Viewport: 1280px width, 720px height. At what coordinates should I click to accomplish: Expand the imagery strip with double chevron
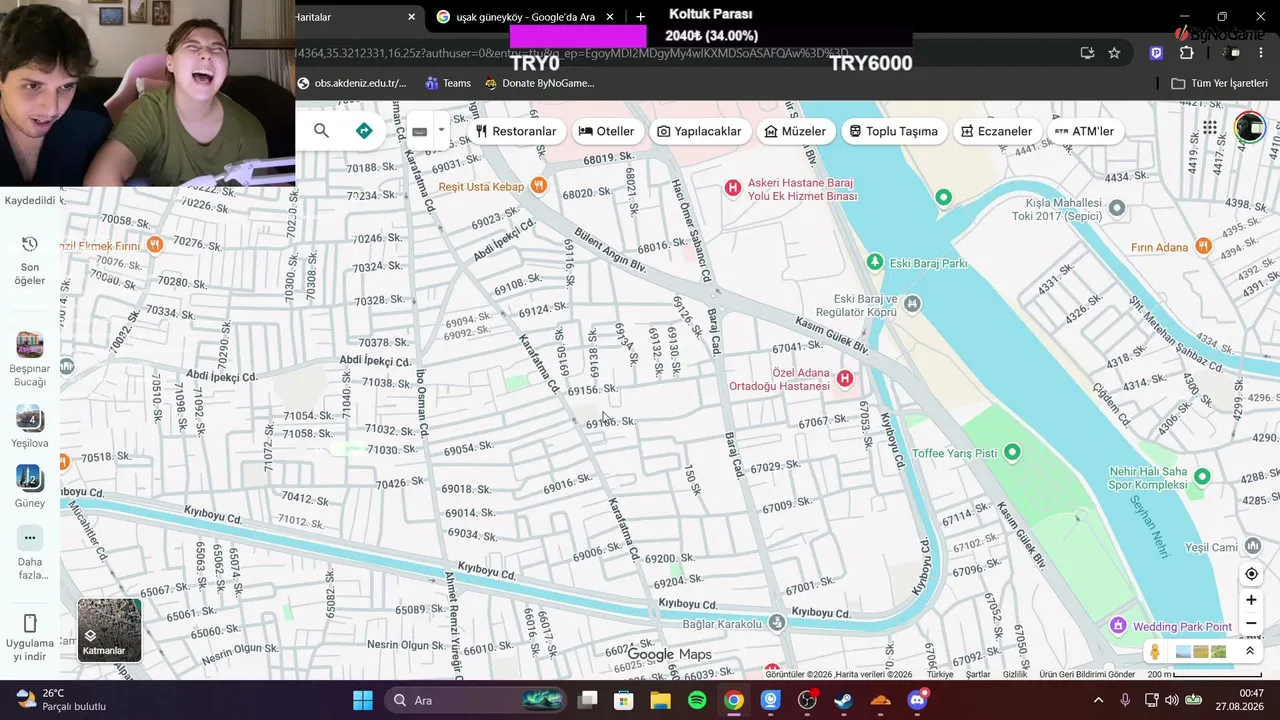coord(1249,651)
